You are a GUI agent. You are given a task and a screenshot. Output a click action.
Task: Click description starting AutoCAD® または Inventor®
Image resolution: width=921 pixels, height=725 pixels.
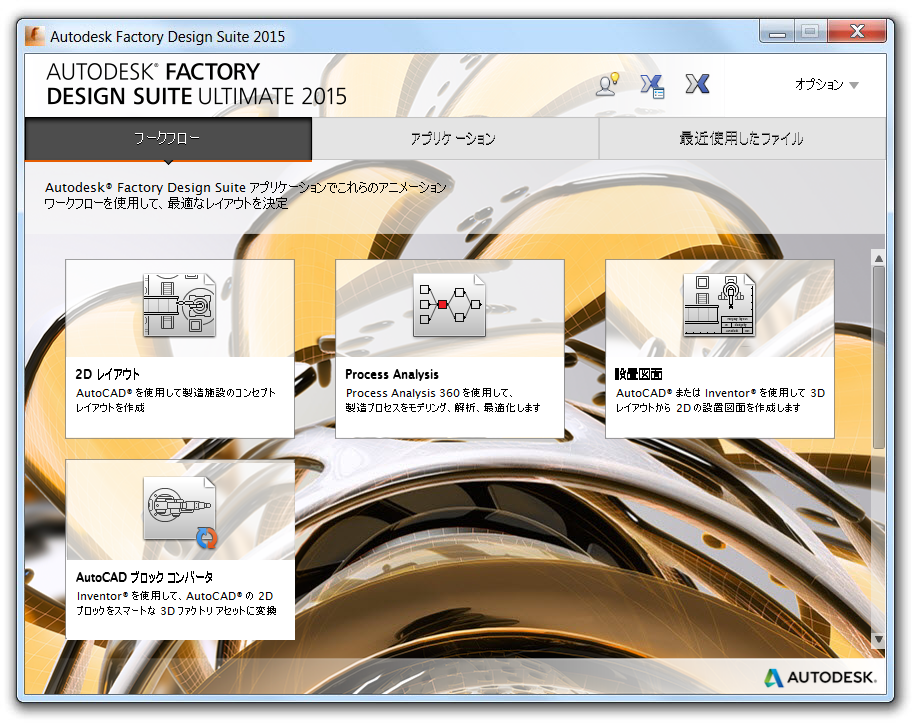(x=720, y=400)
